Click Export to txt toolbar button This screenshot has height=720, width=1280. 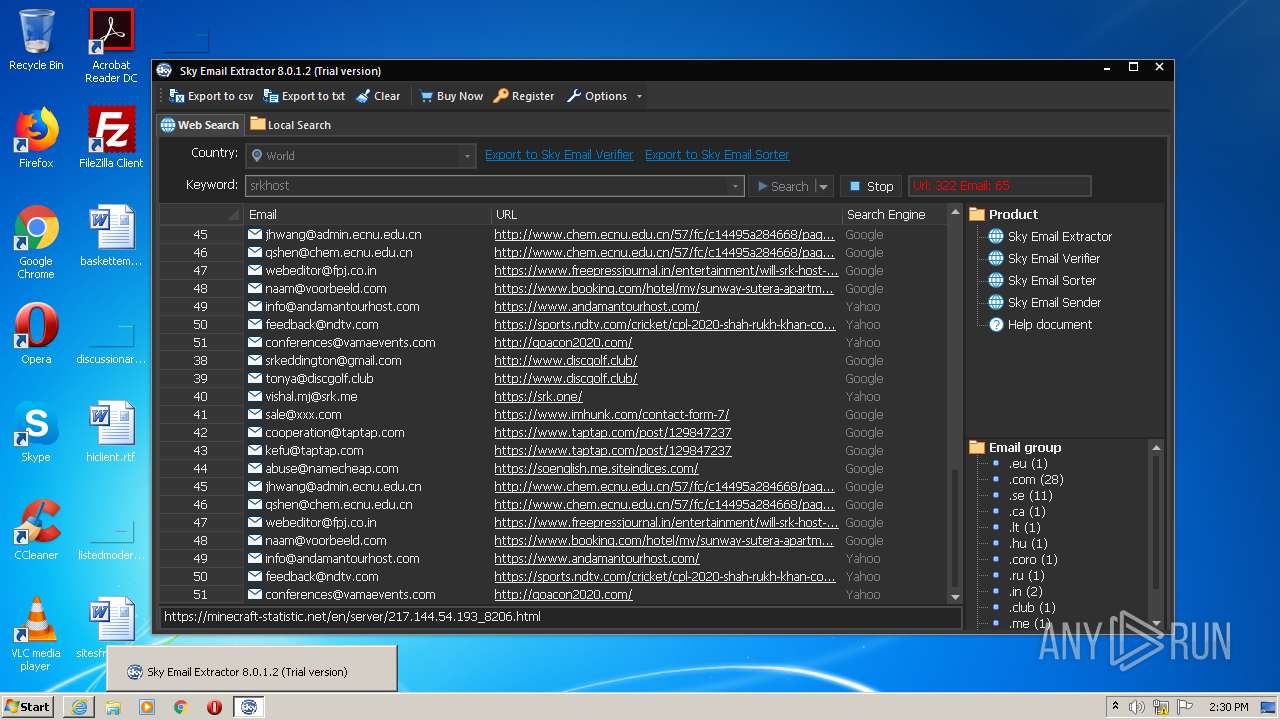tap(304, 96)
